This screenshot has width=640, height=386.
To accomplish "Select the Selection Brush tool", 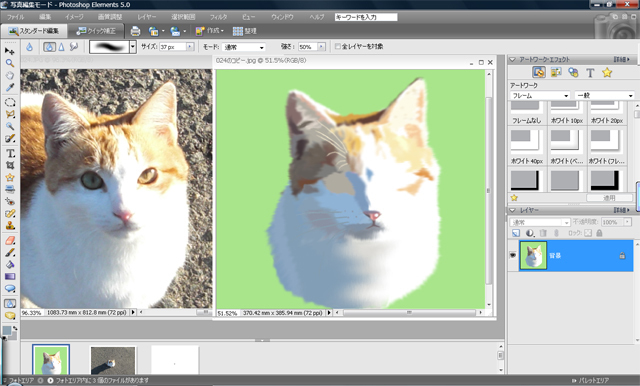I will [10, 138].
